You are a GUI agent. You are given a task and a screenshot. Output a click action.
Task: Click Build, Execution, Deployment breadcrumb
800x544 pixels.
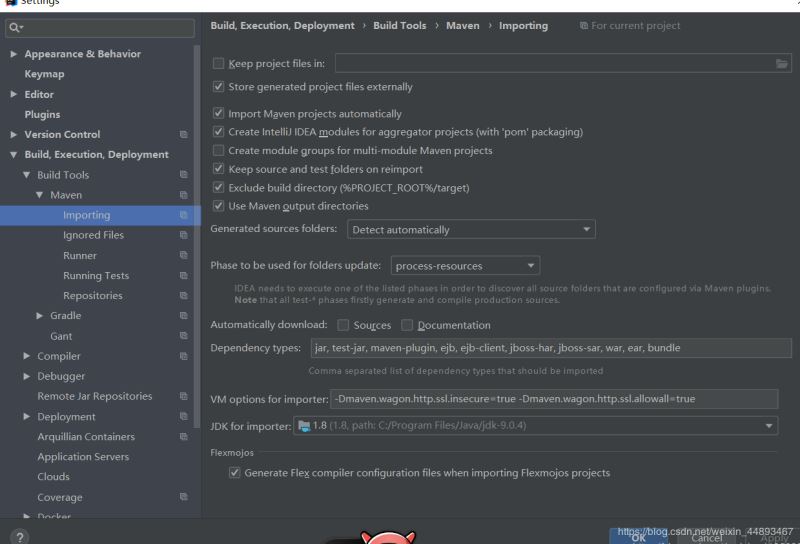[283, 26]
